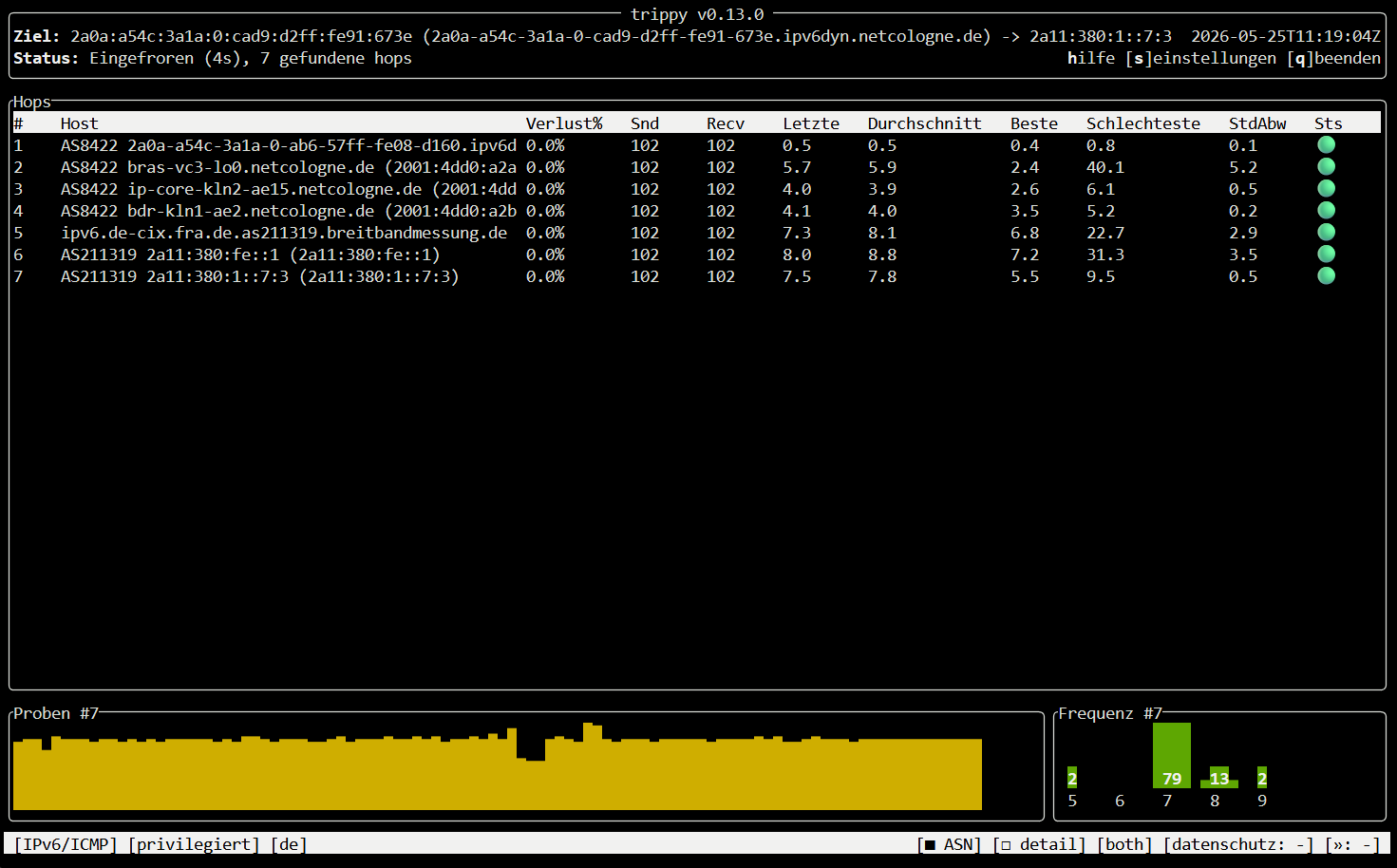Click the Verlust% column header
Viewport: 1397px width, 868px height.
(564, 123)
